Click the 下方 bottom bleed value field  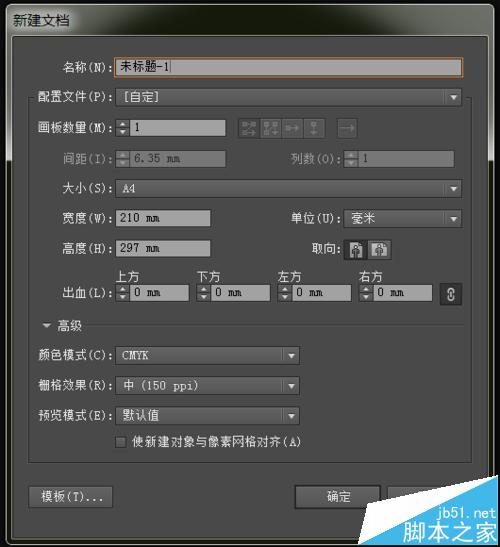click(x=240, y=293)
